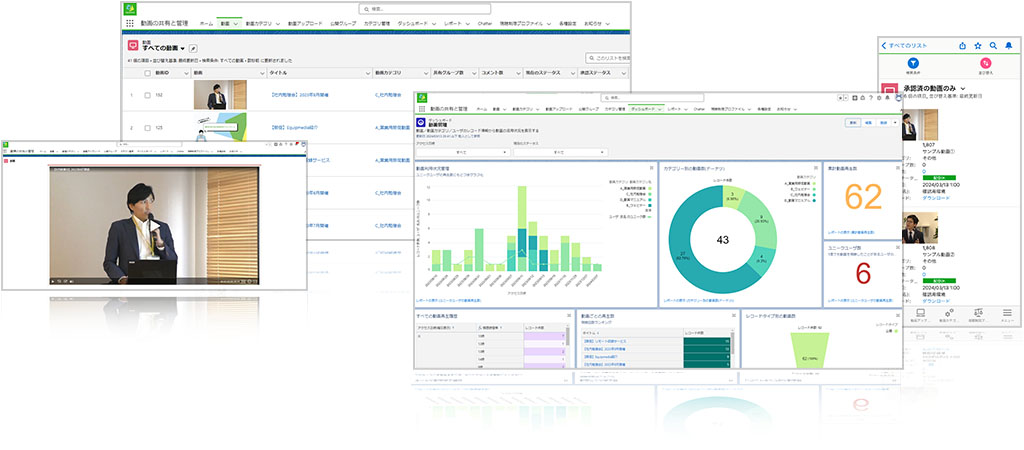Click the light green donut segment labeled 3

pos(733,195)
